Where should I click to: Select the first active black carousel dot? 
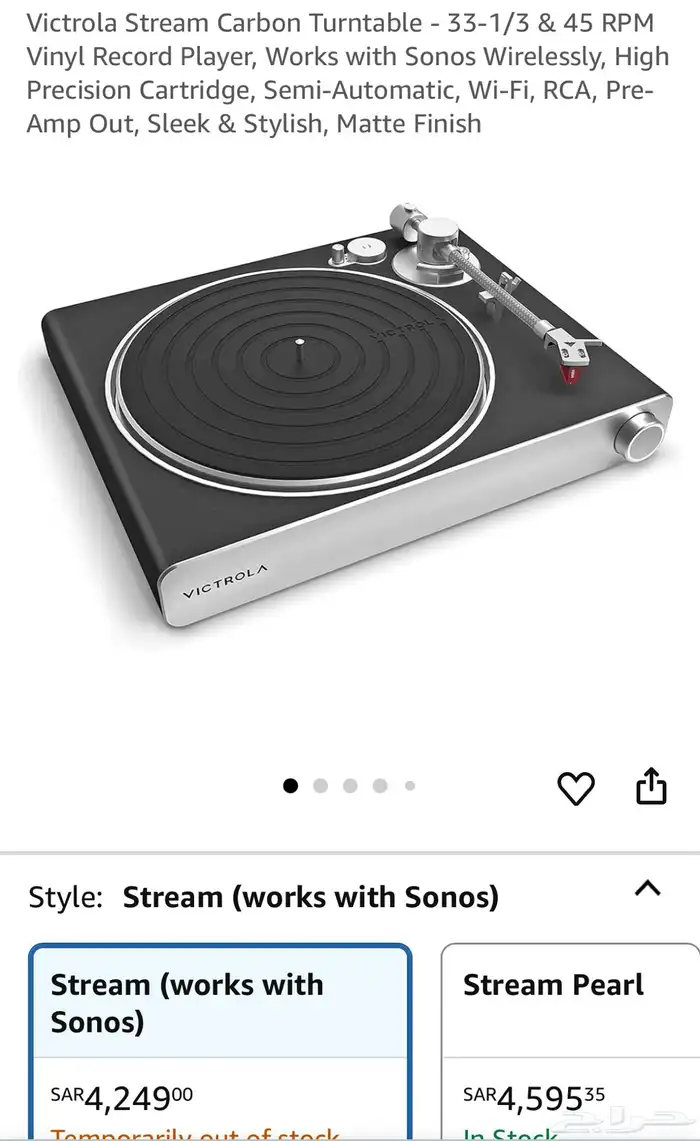coord(290,786)
